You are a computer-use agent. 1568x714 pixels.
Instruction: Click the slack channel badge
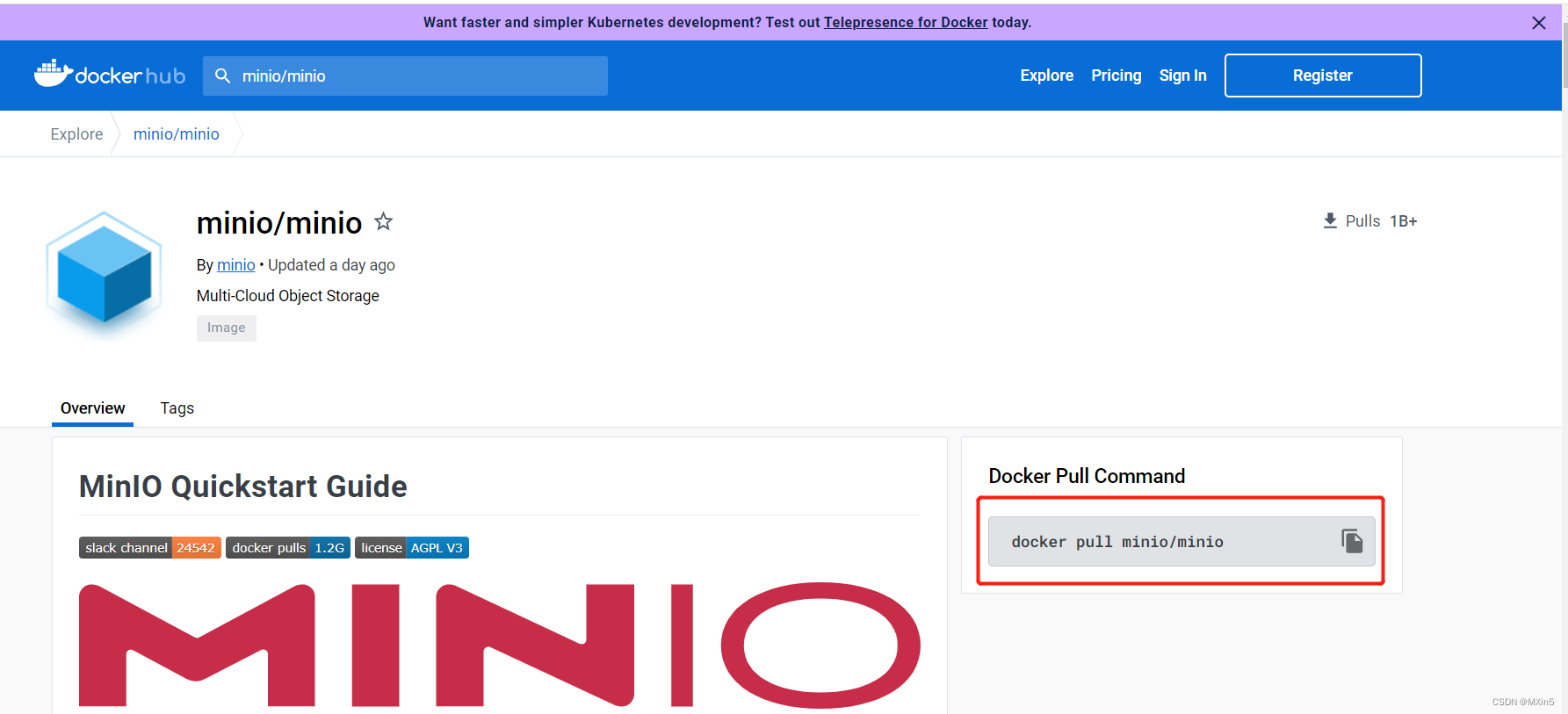(150, 548)
